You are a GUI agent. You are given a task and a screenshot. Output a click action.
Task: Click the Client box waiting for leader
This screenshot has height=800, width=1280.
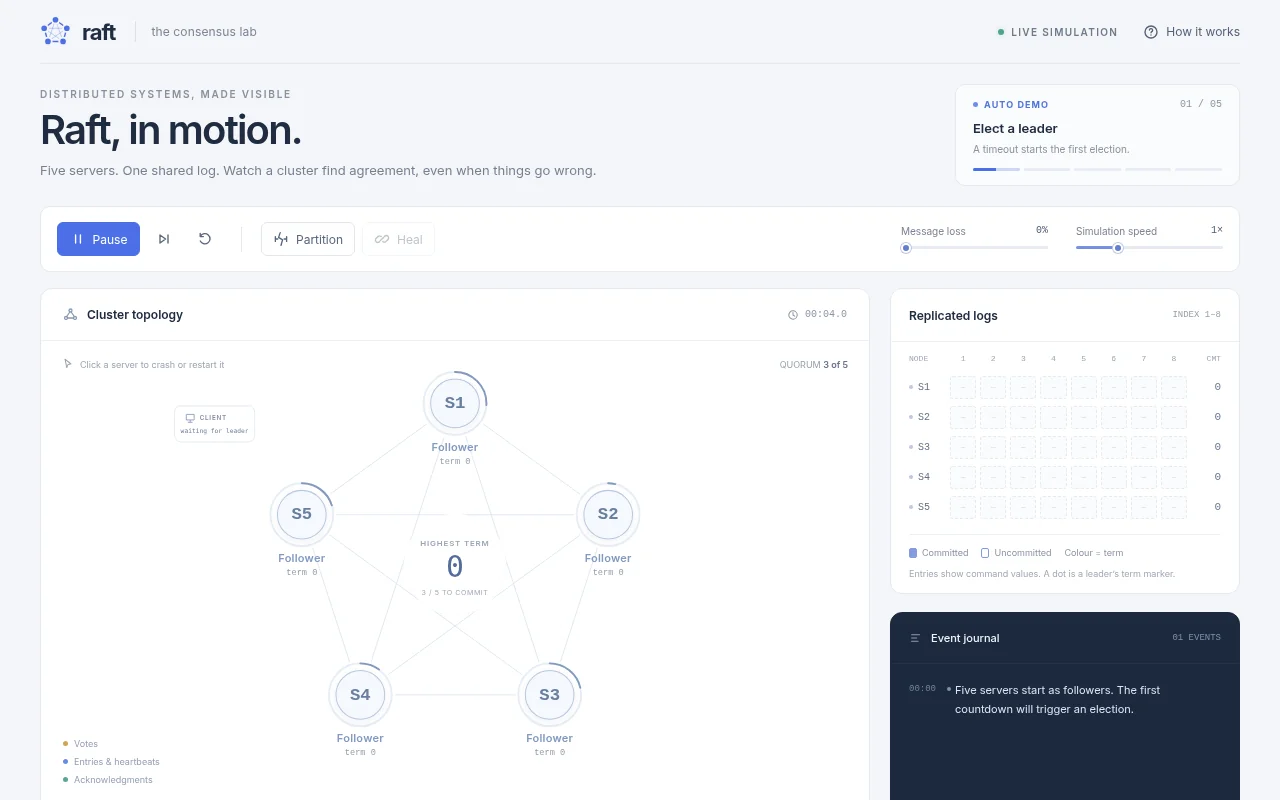click(214, 424)
